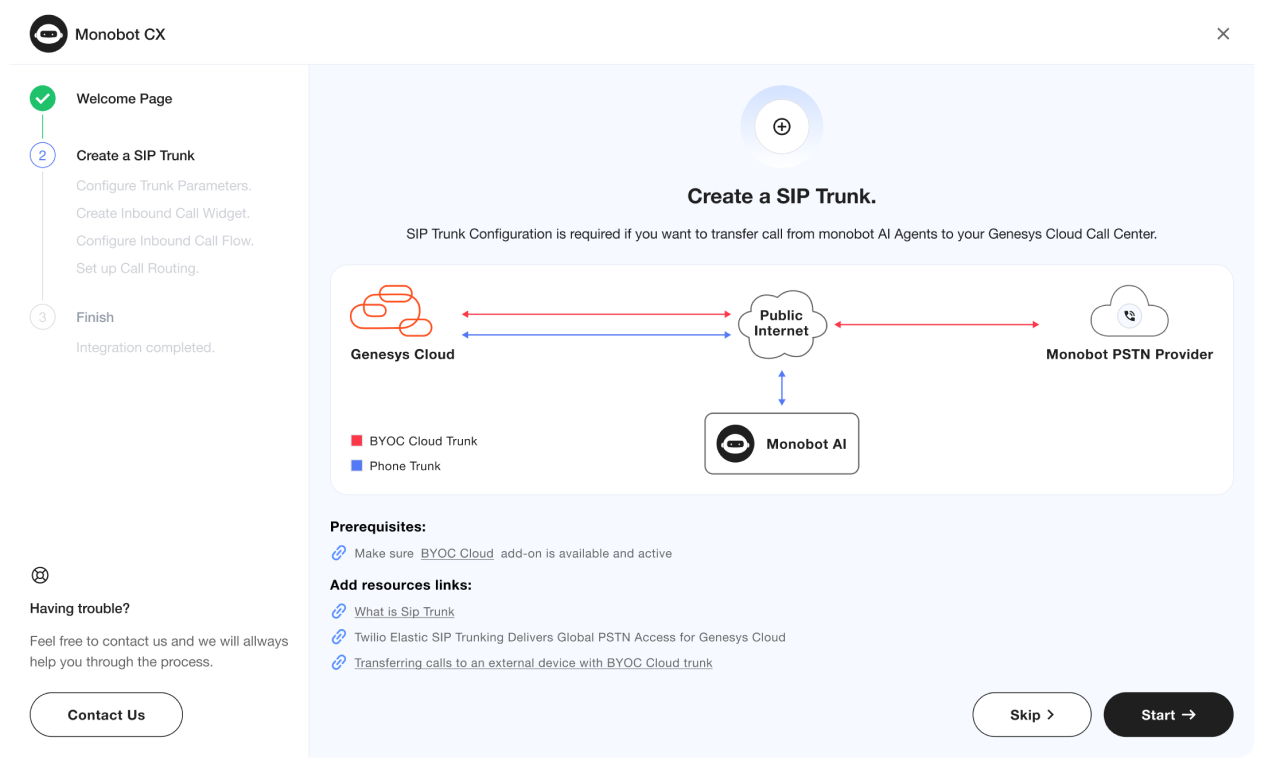
Task: Click the Genesys Cloud orange logo
Action: (x=390, y=311)
